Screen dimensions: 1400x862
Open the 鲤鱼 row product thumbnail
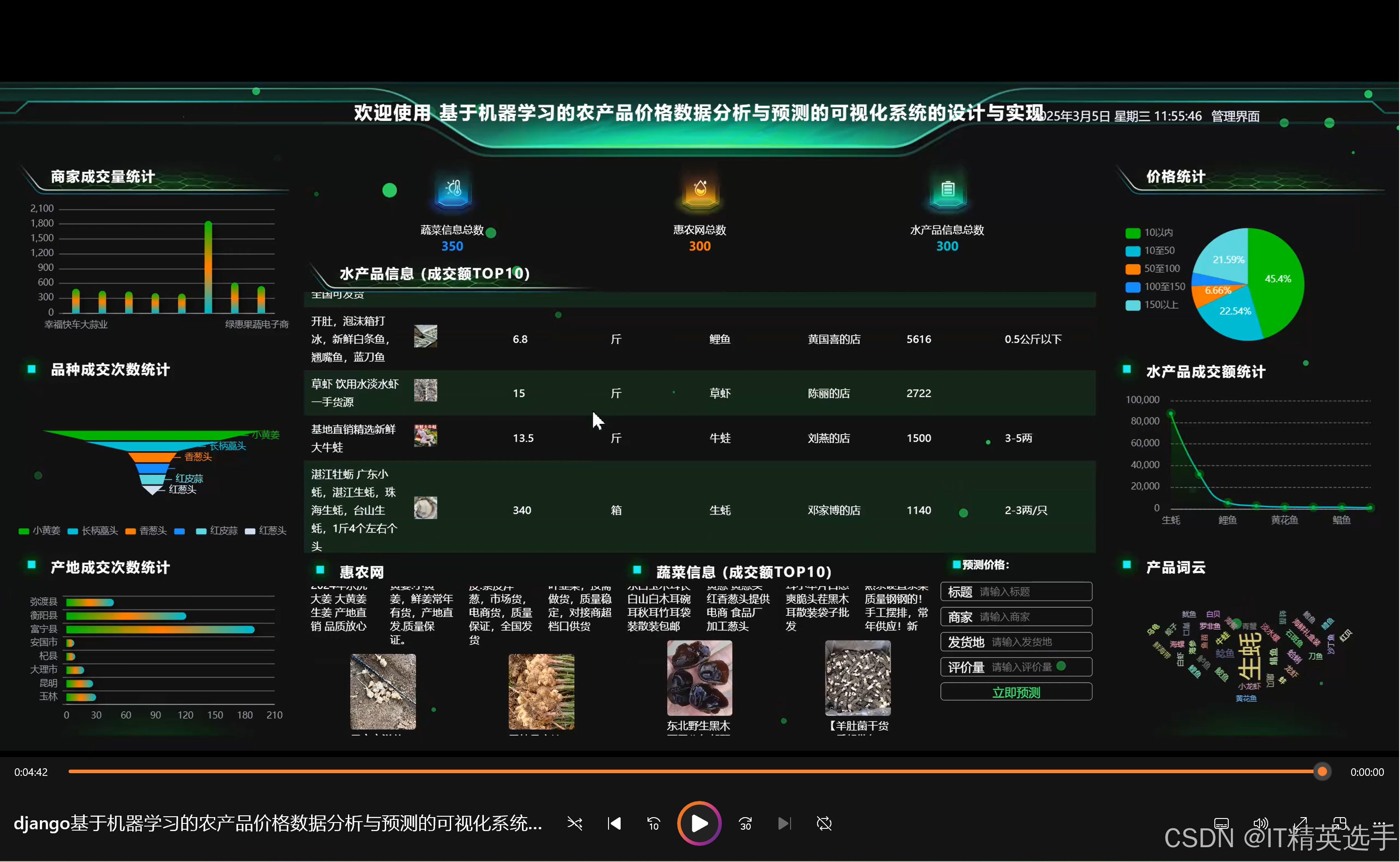click(x=425, y=336)
